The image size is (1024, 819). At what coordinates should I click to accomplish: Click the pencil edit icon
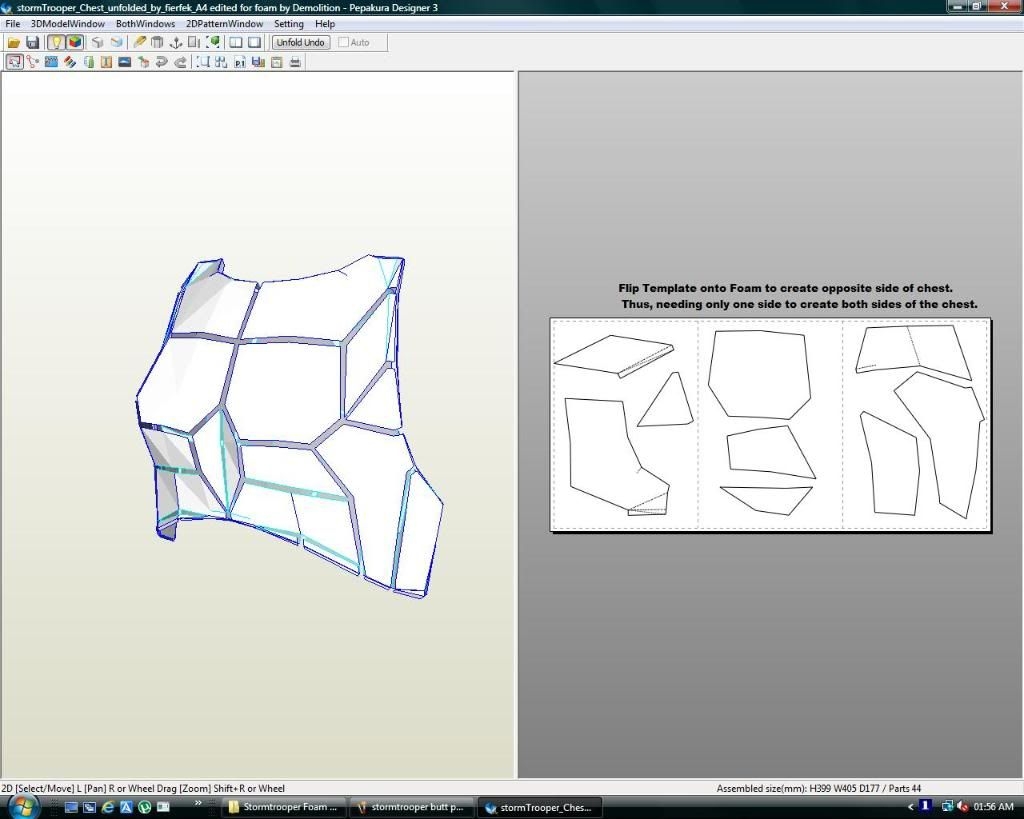point(140,43)
